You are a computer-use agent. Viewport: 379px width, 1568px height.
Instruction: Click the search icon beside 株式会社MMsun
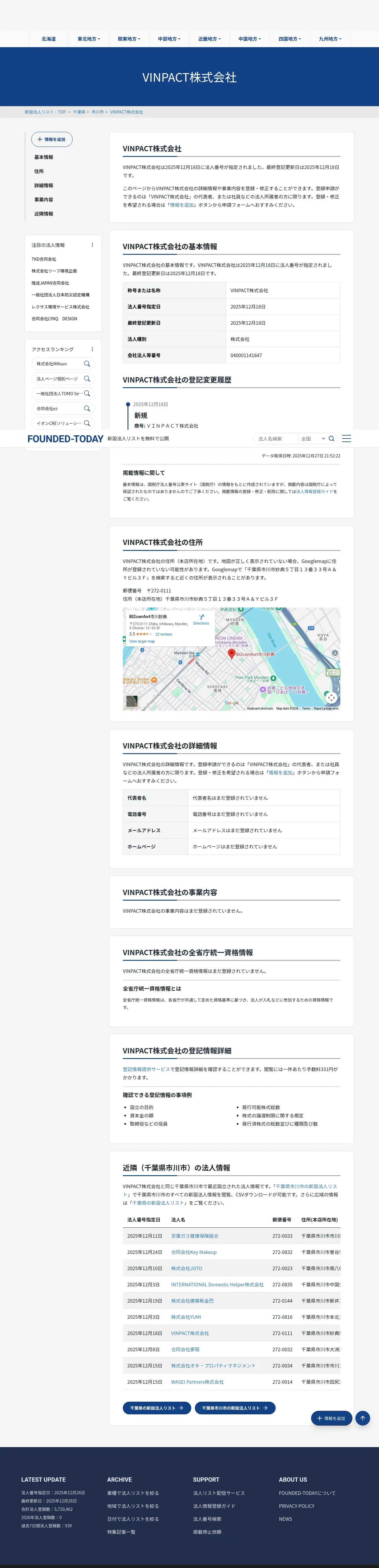(x=87, y=364)
